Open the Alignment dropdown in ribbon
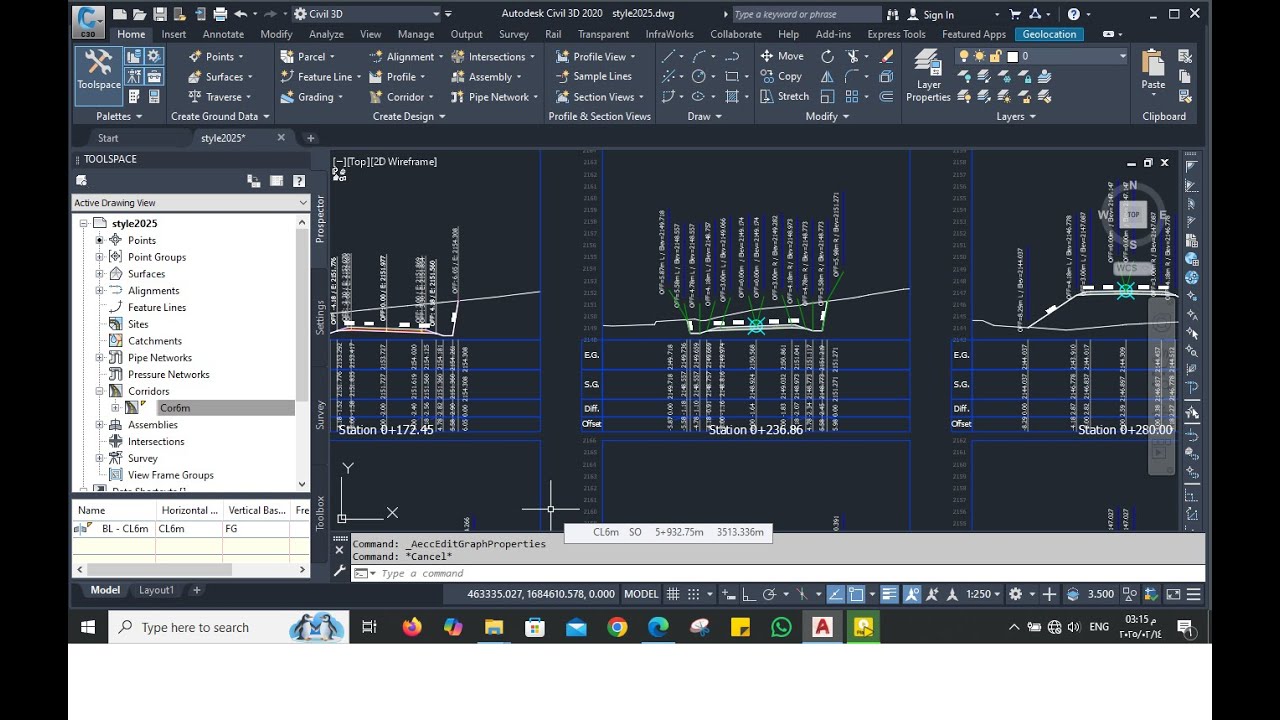This screenshot has height=720, width=1280. [x=407, y=57]
